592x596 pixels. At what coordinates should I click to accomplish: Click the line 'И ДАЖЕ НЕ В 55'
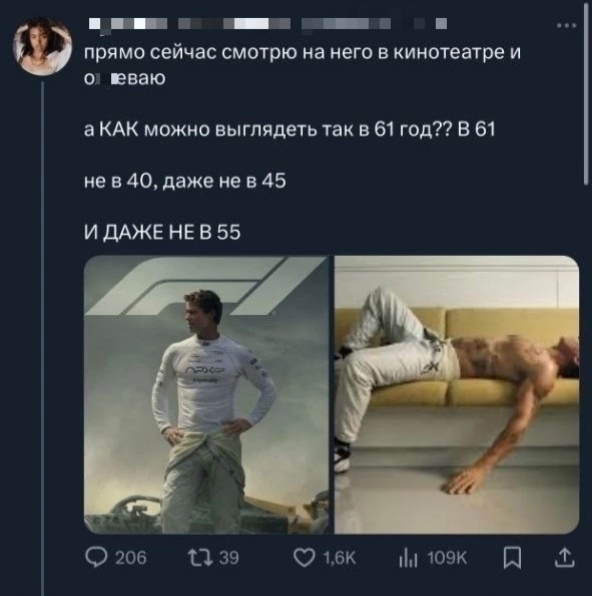point(162,231)
